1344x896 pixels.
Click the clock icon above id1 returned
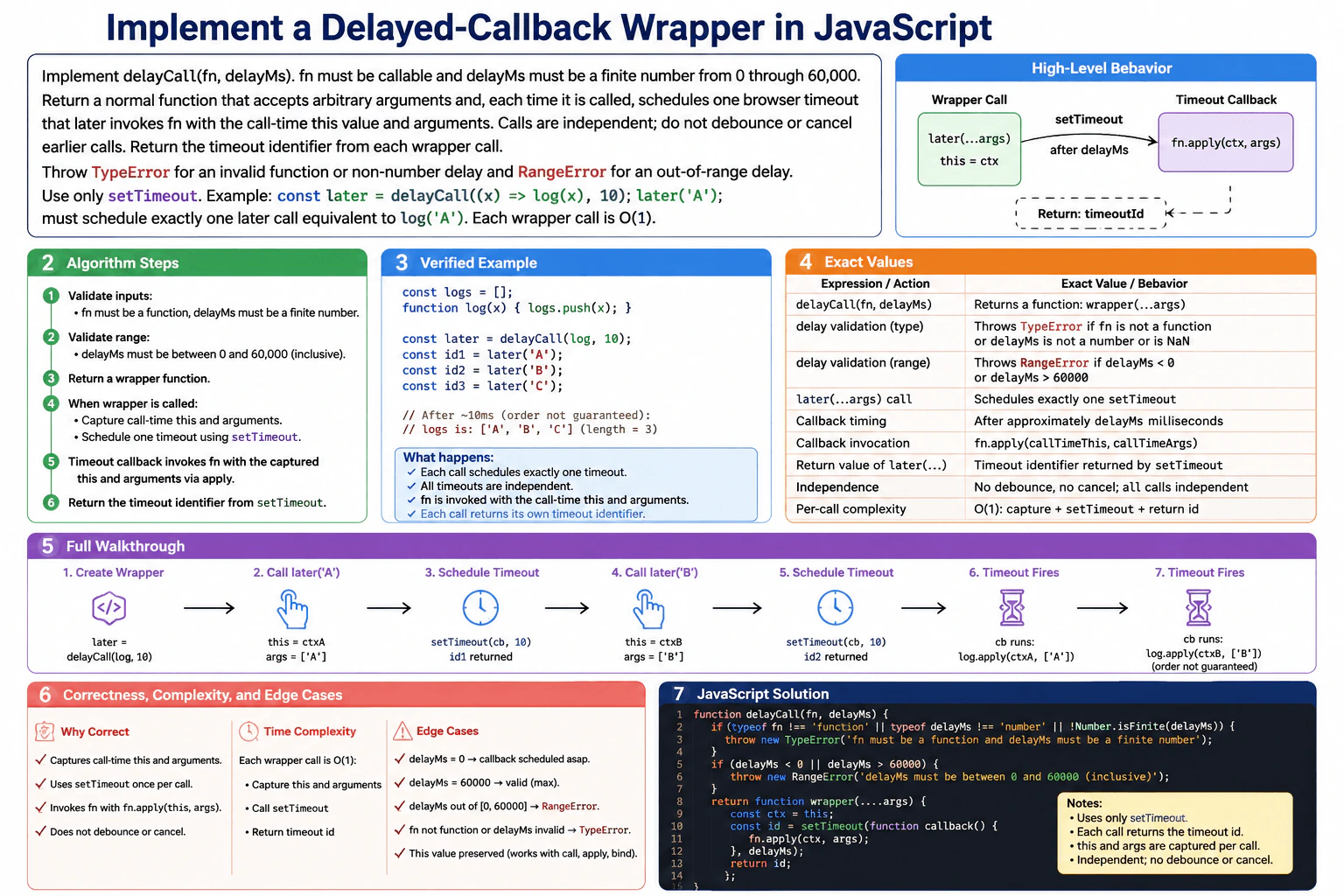(x=480, y=607)
